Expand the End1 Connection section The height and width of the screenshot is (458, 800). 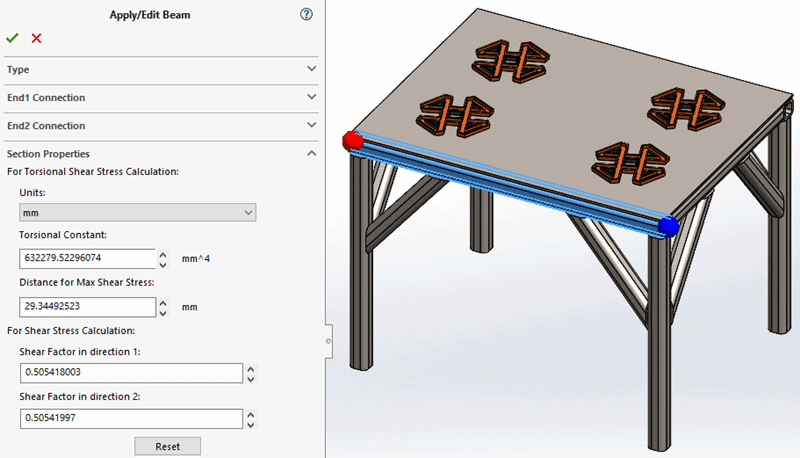[x=160, y=98]
